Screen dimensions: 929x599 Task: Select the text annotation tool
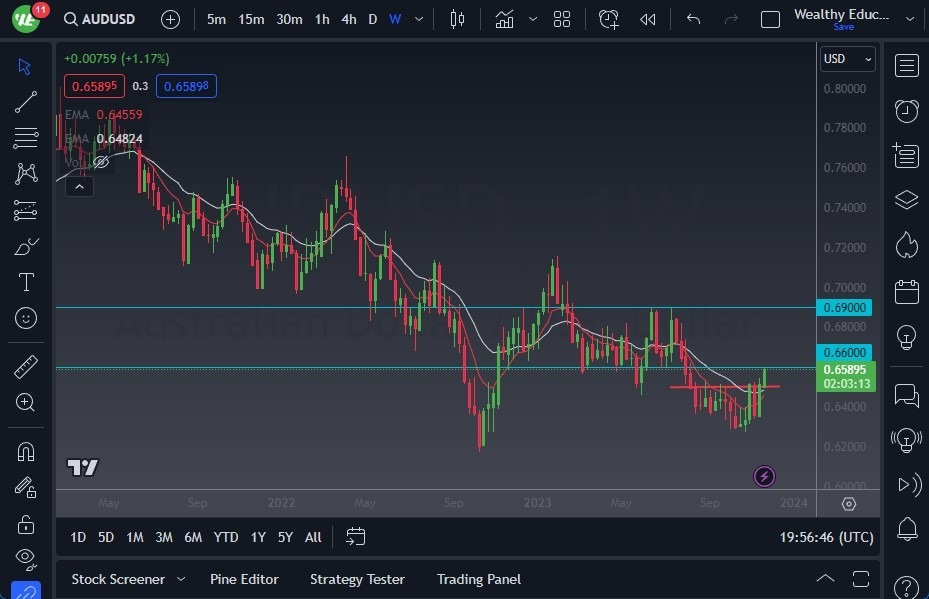25,282
